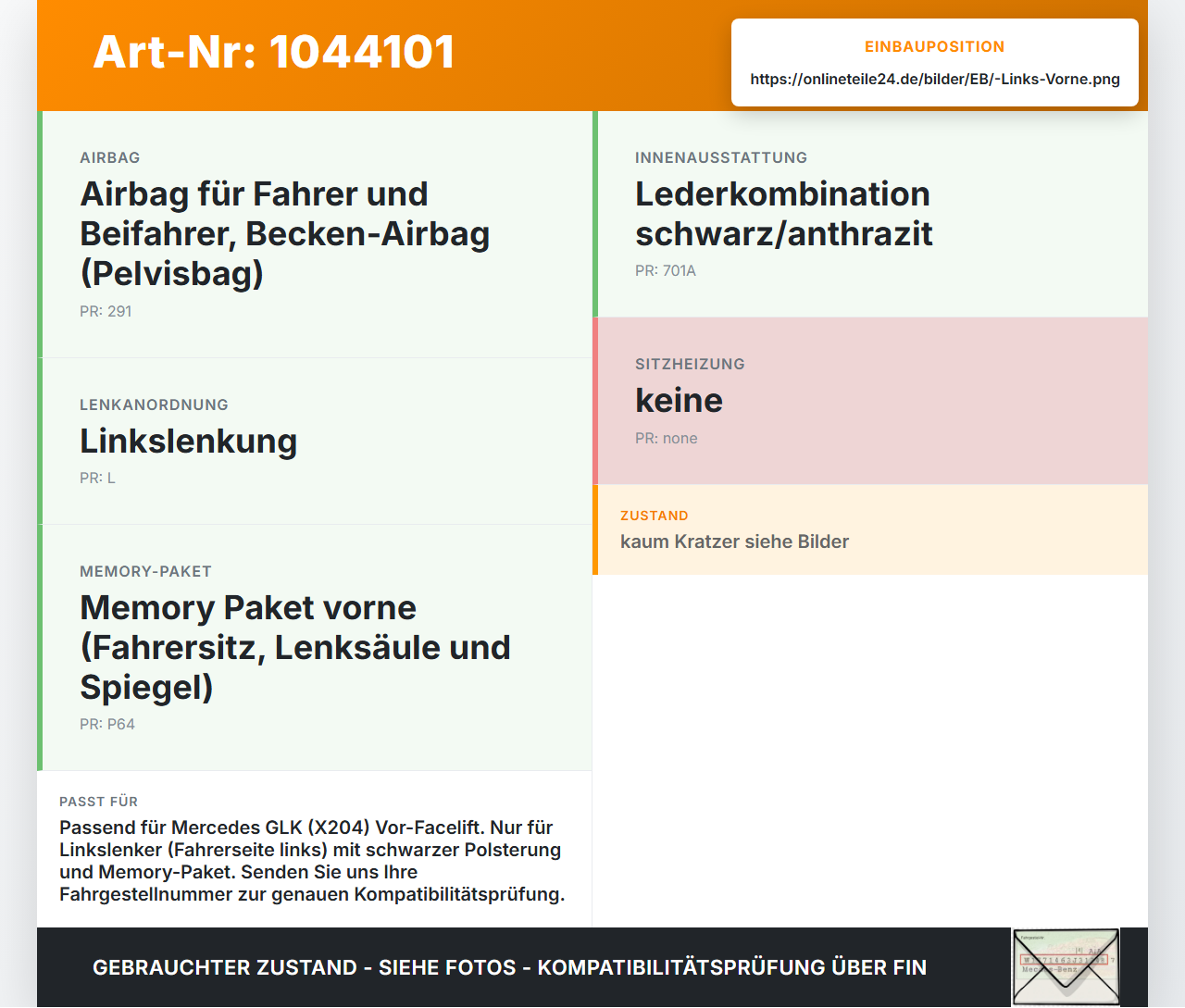This screenshot has width=1185, height=1008.
Task: Click the Lederkombination schwarz/anthrazit text
Action: point(784,214)
